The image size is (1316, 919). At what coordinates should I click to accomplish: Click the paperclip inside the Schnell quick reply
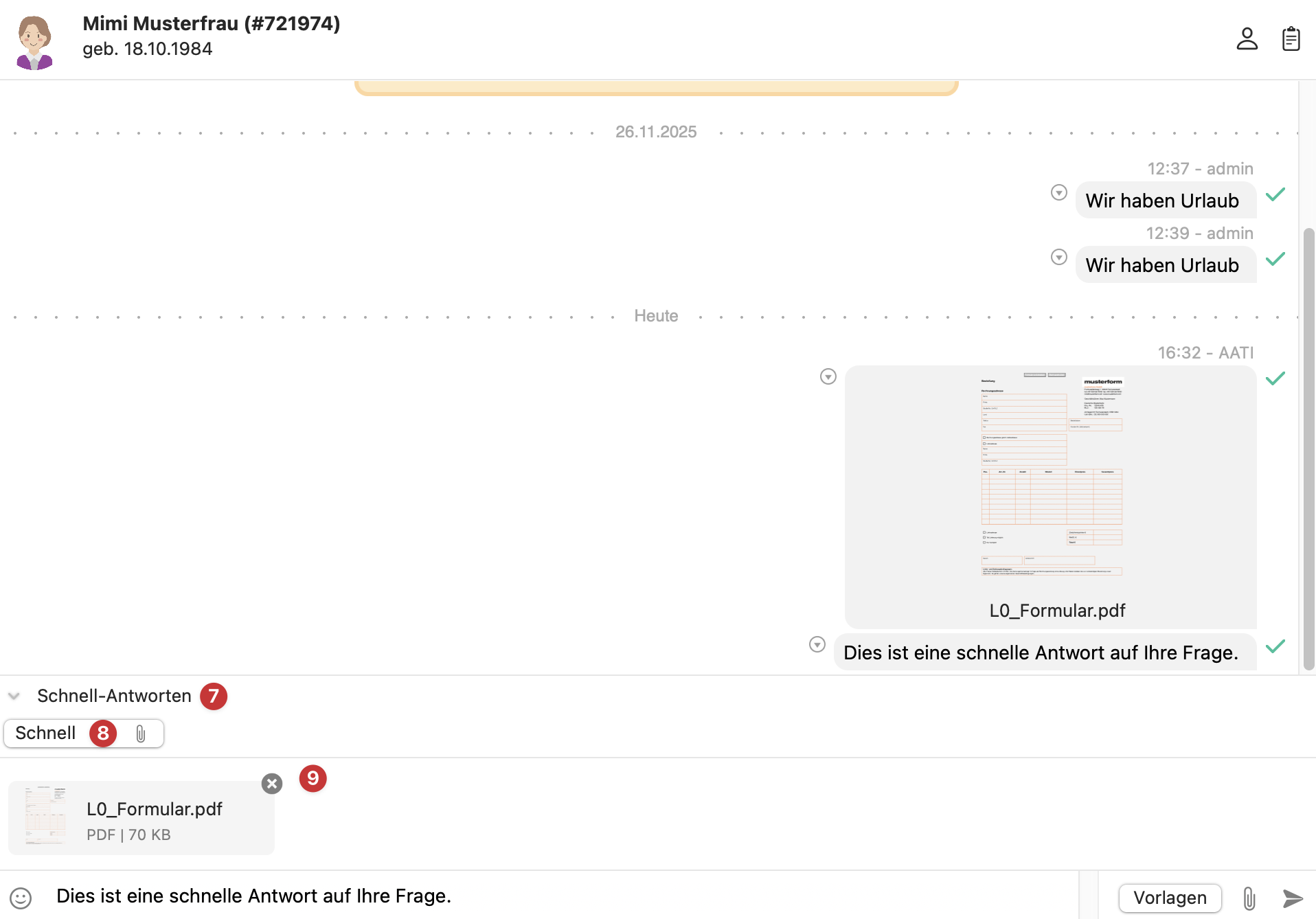(x=141, y=734)
